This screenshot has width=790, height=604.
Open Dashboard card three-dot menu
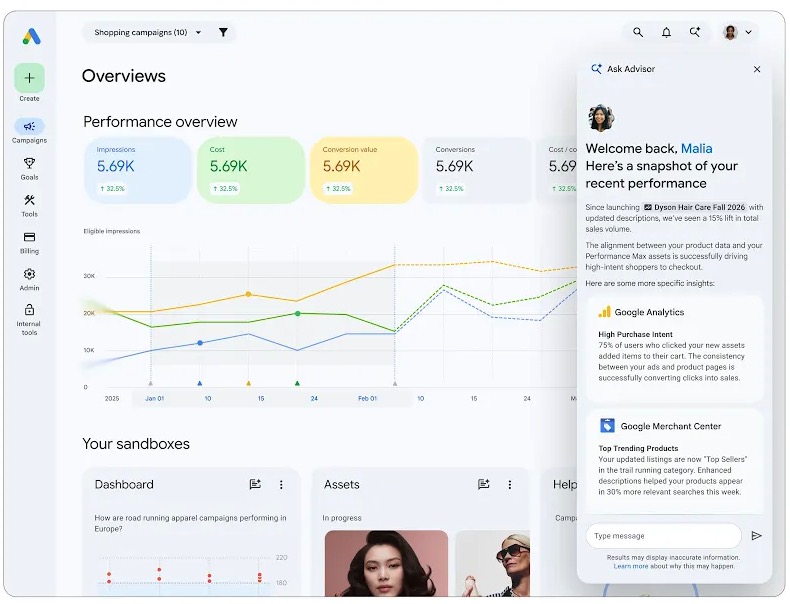[281, 485]
